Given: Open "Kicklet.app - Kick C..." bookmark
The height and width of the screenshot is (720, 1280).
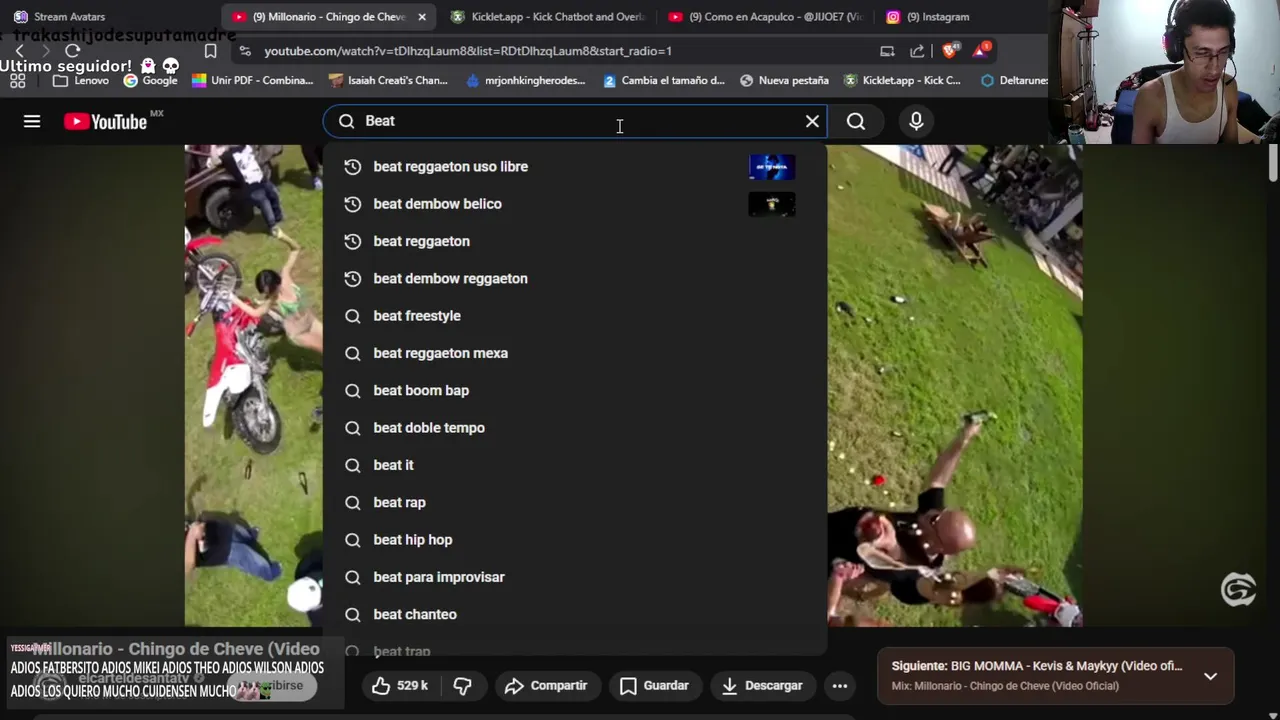Looking at the screenshot, I should 902,80.
